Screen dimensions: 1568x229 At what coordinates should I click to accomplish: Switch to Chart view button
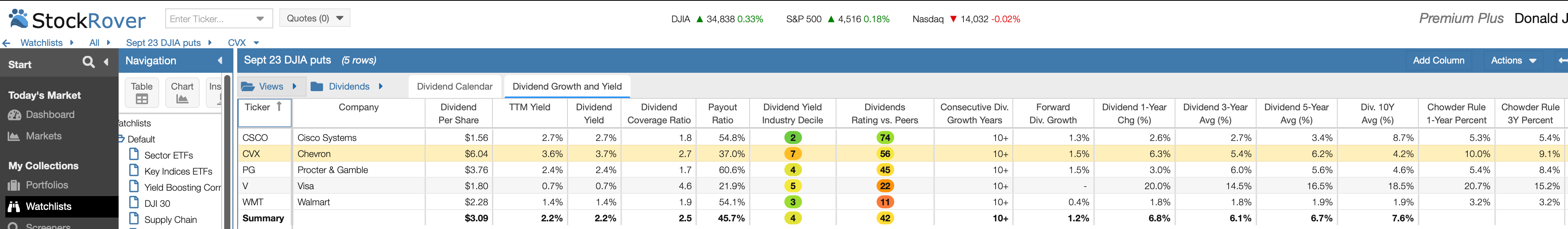(182, 93)
